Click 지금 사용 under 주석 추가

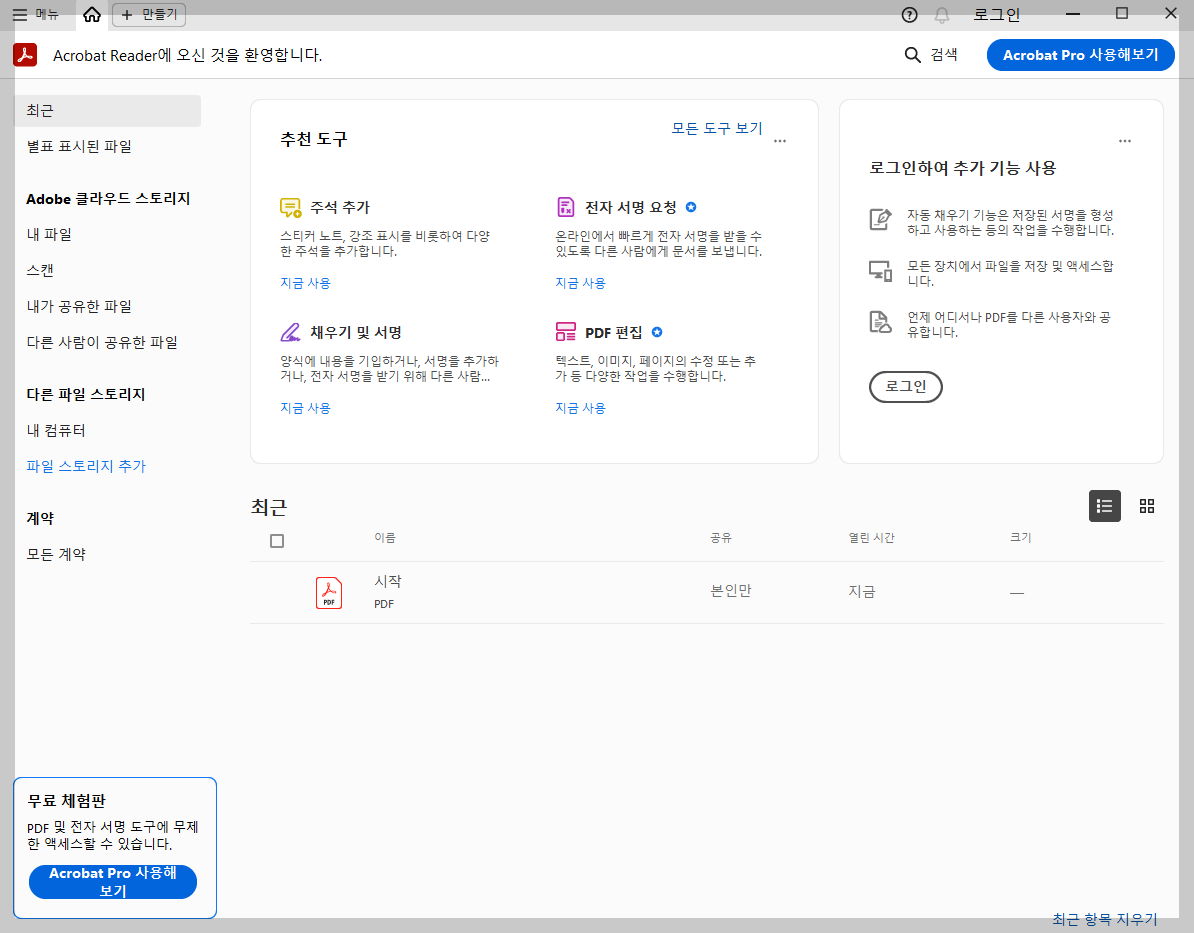coord(305,283)
